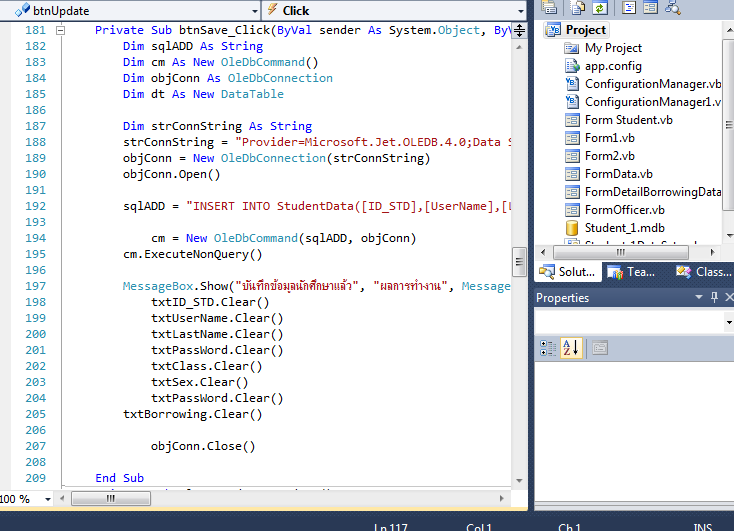Open btnUpdate class name dropdown
The image size is (734, 531).
click(x=255, y=11)
